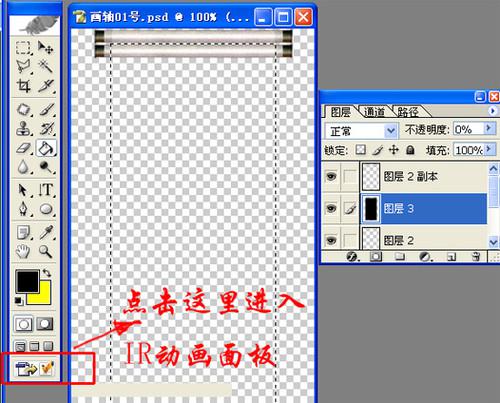Viewport: 500px width, 403px height.
Task: Click the black thumbnail of 图层 3
Action: point(371,209)
